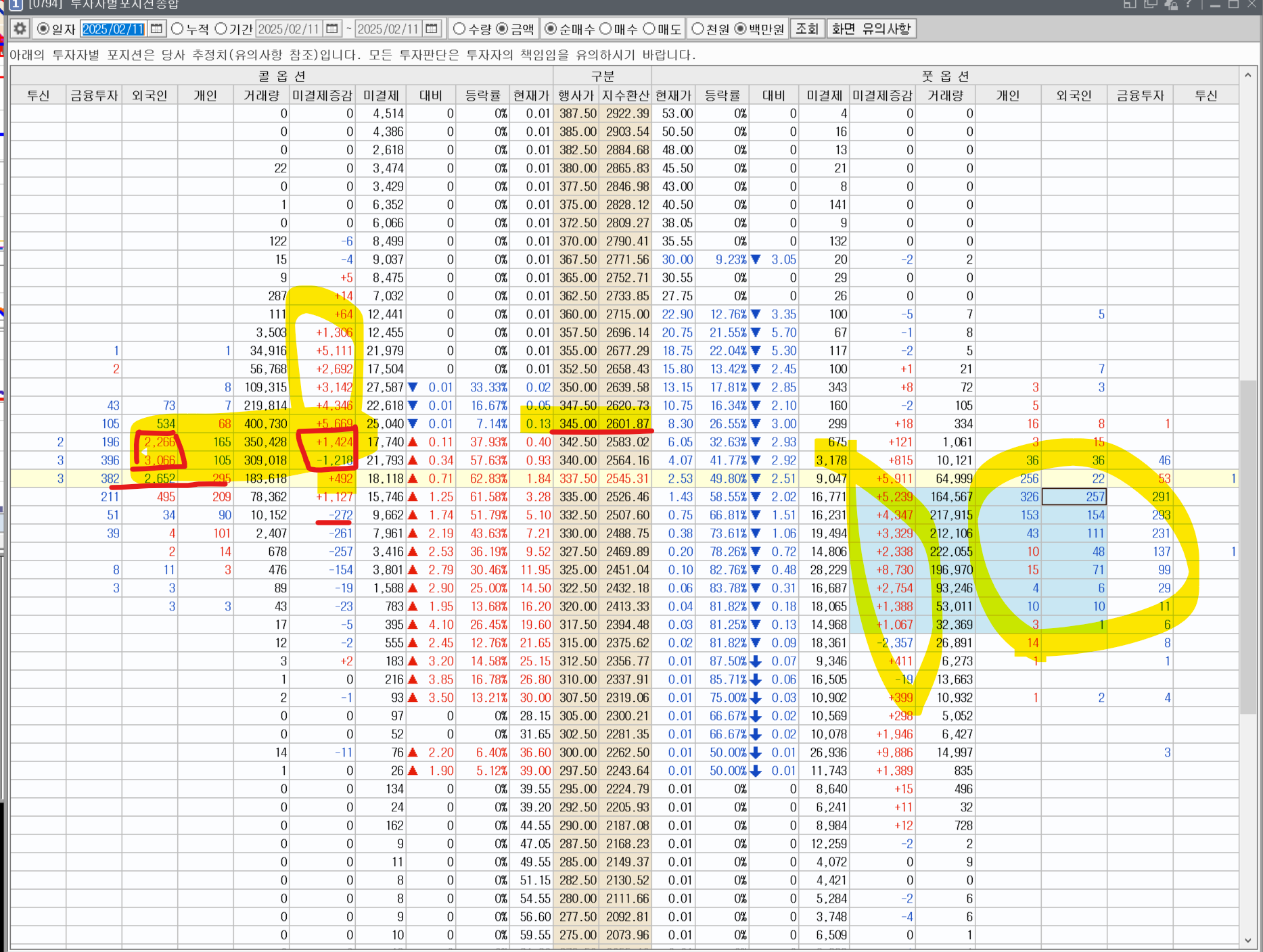The image size is (1263, 952).
Task: Click the 지수환산 column header
Action: coord(626,95)
